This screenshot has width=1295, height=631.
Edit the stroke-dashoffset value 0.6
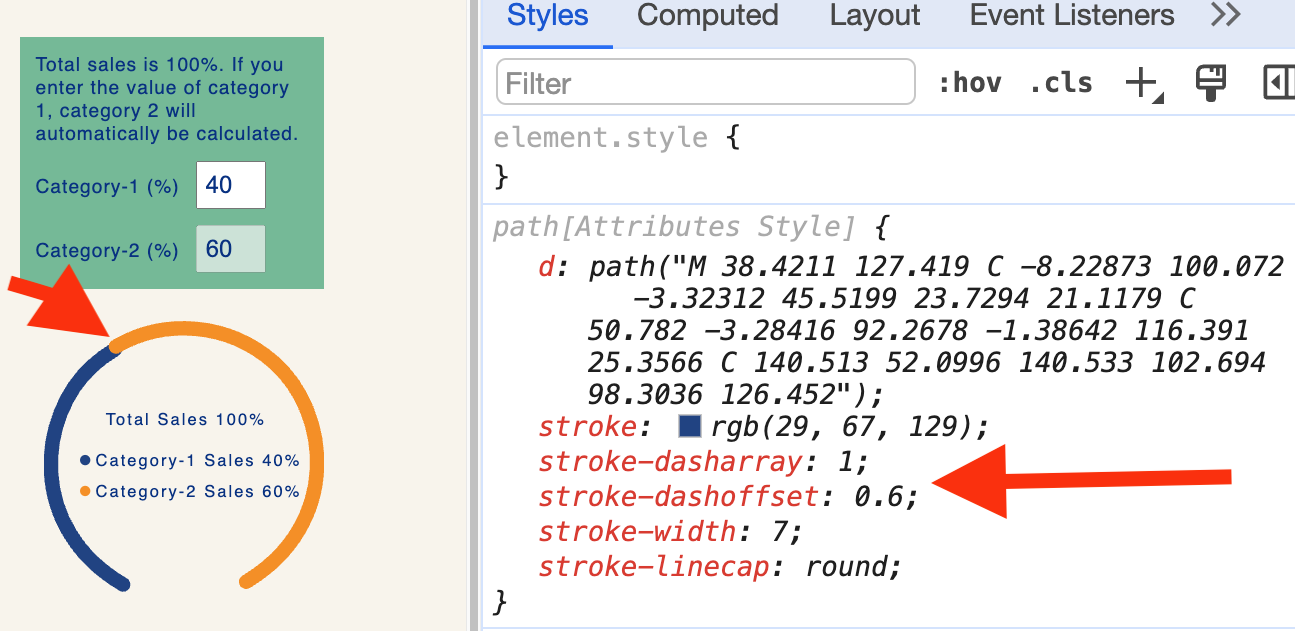tap(880, 497)
